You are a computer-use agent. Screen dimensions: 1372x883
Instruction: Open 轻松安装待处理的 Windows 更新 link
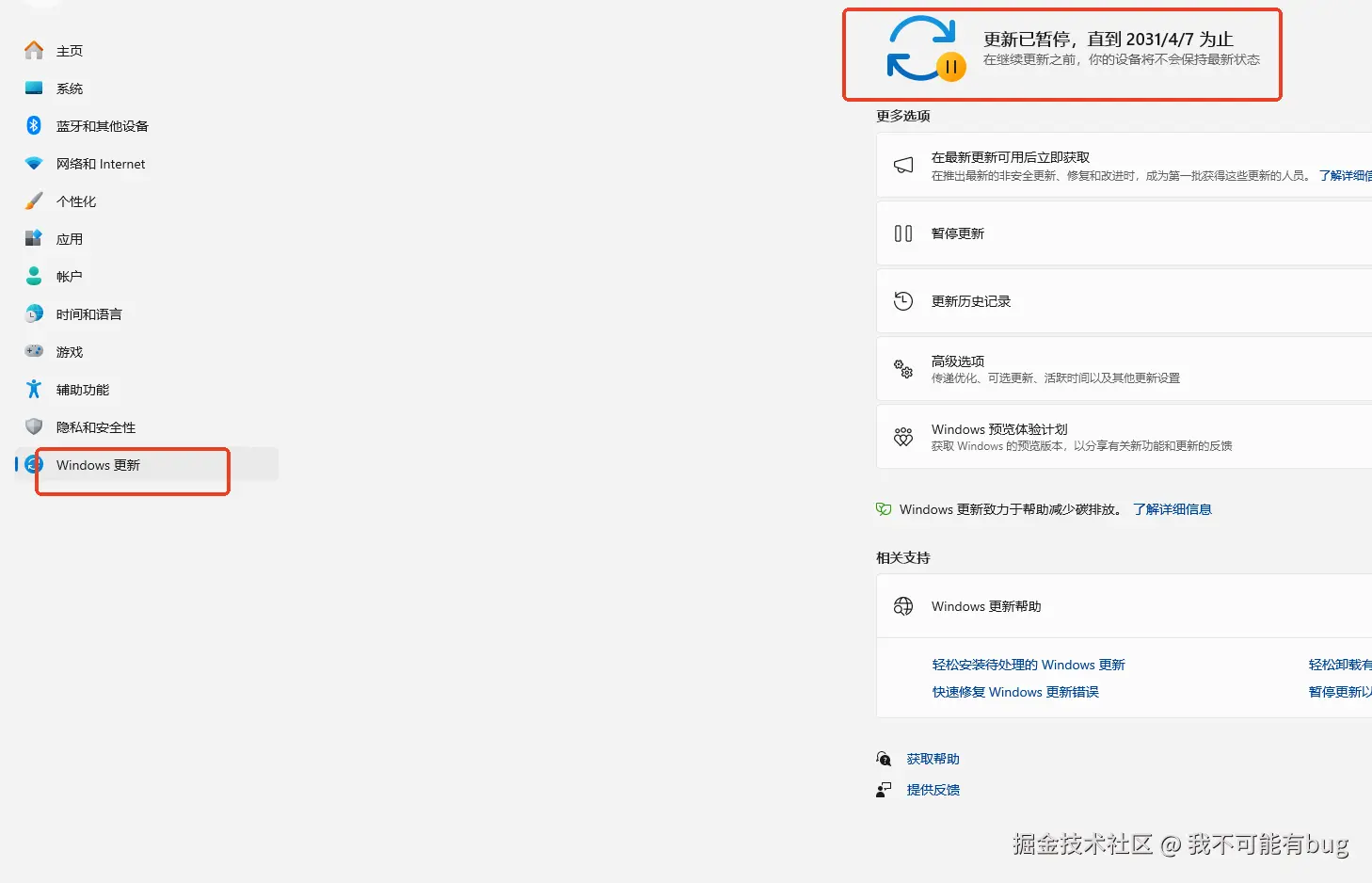click(x=1029, y=665)
